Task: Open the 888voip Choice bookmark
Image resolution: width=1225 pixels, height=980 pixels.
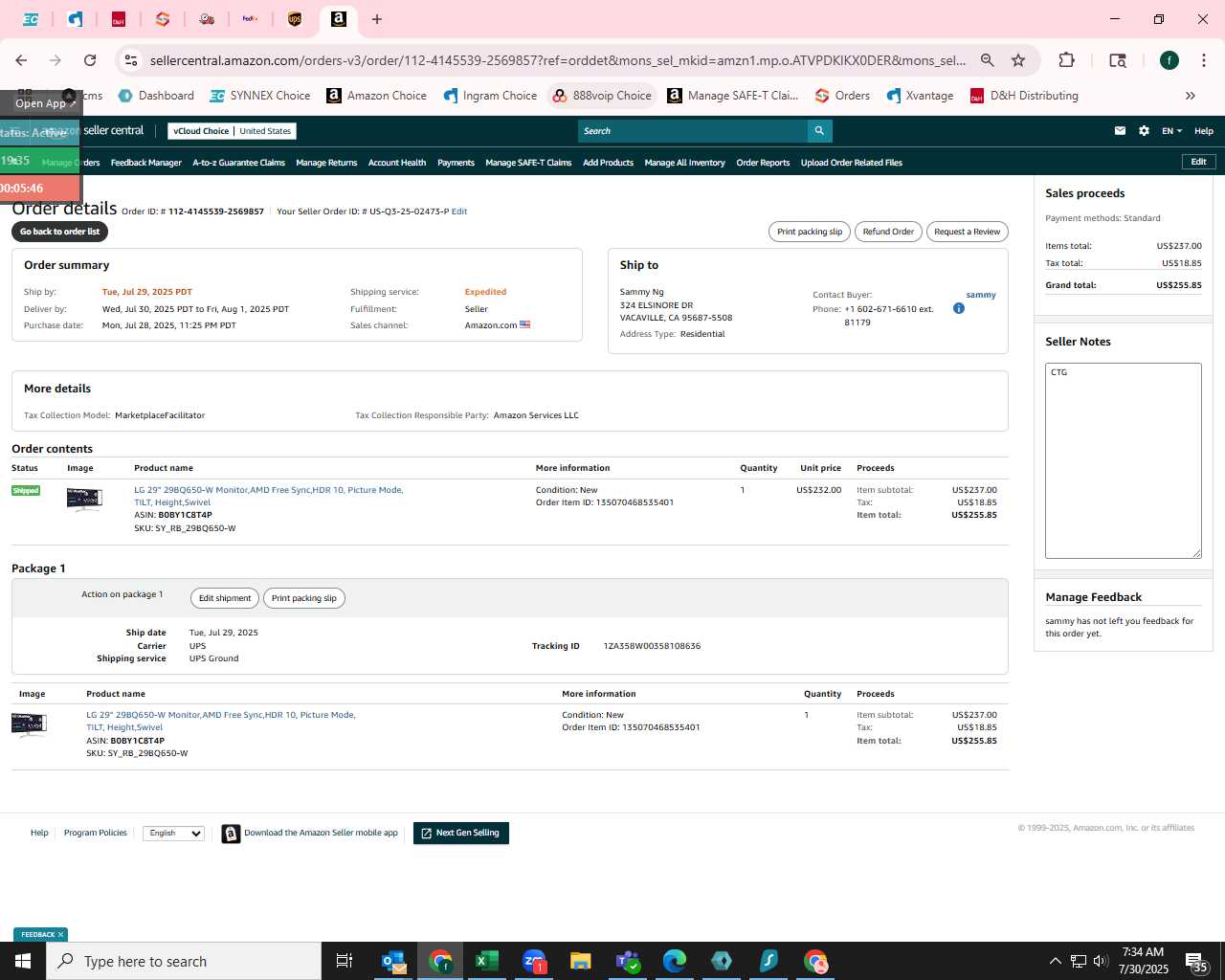Action: [602, 96]
